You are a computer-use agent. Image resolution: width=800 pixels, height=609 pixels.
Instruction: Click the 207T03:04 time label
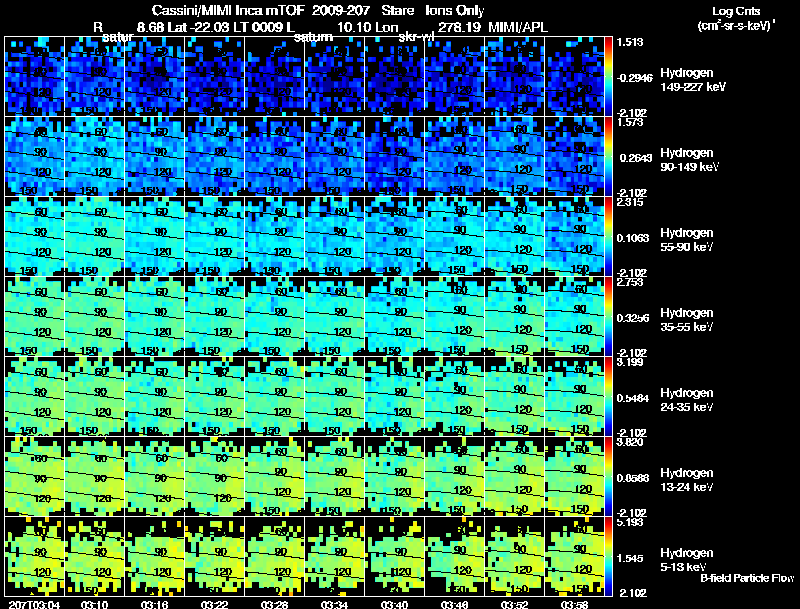pyautogui.click(x=35, y=605)
